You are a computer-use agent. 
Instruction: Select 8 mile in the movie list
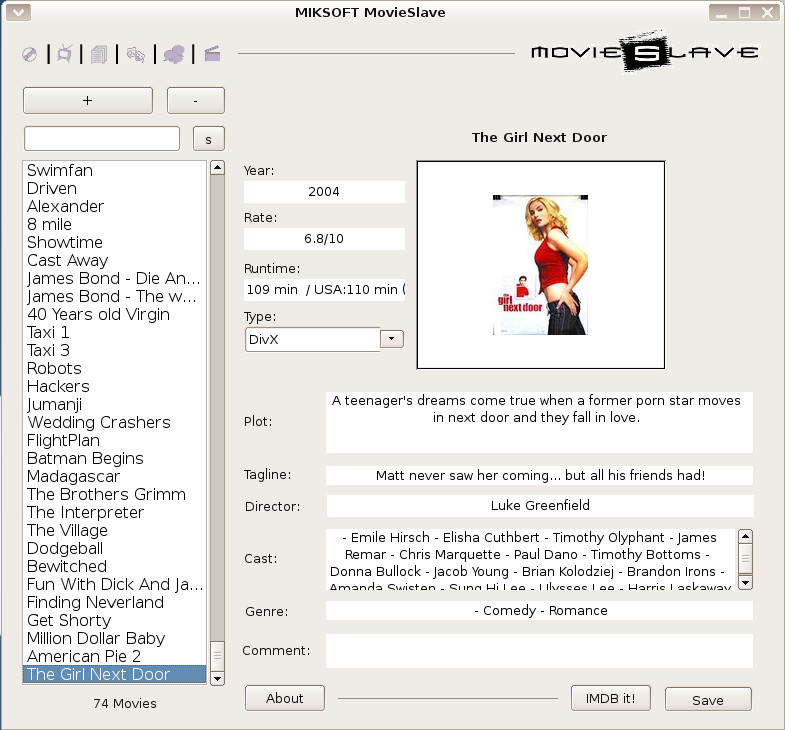[x=115, y=225]
